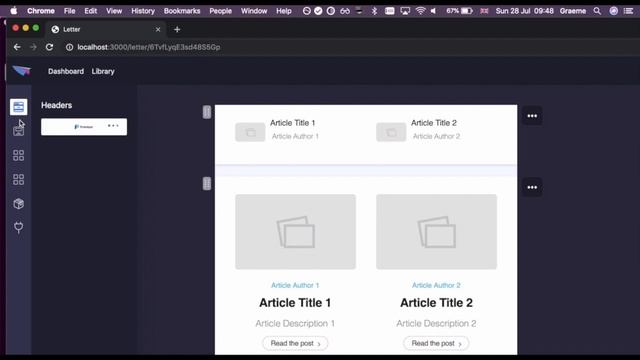
Task: Select bold heading Article Title 1
Action: point(295,303)
